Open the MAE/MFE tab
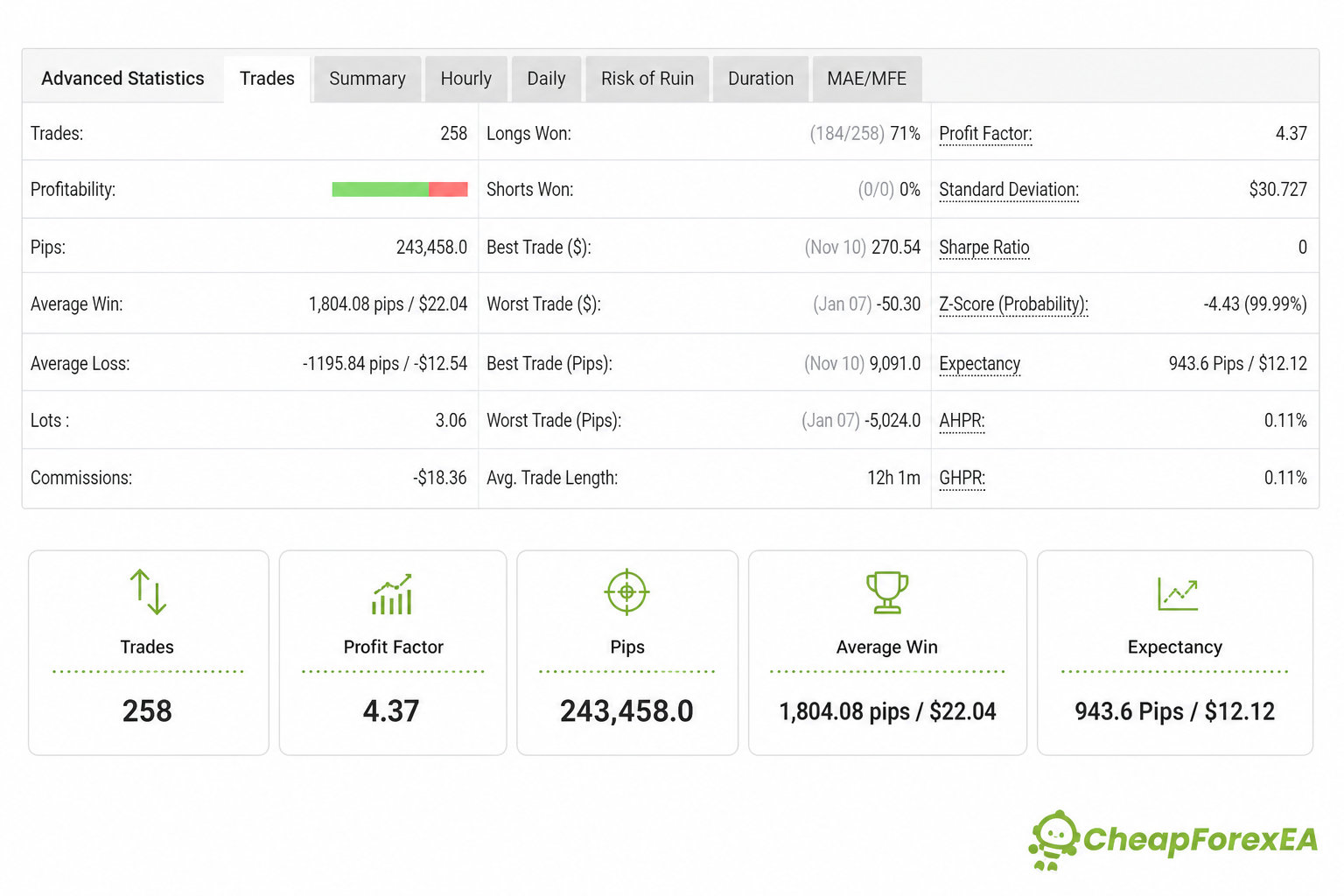This screenshot has height=896, width=1344. click(x=866, y=79)
